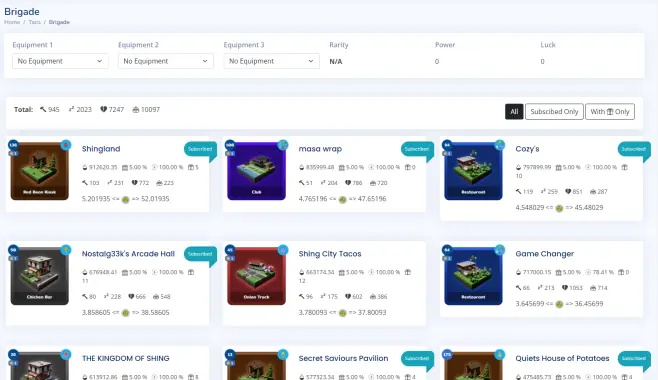658x380 pixels.
Task: Click the Restaurant thumbnail on Cozy's card
Action: tap(473, 171)
